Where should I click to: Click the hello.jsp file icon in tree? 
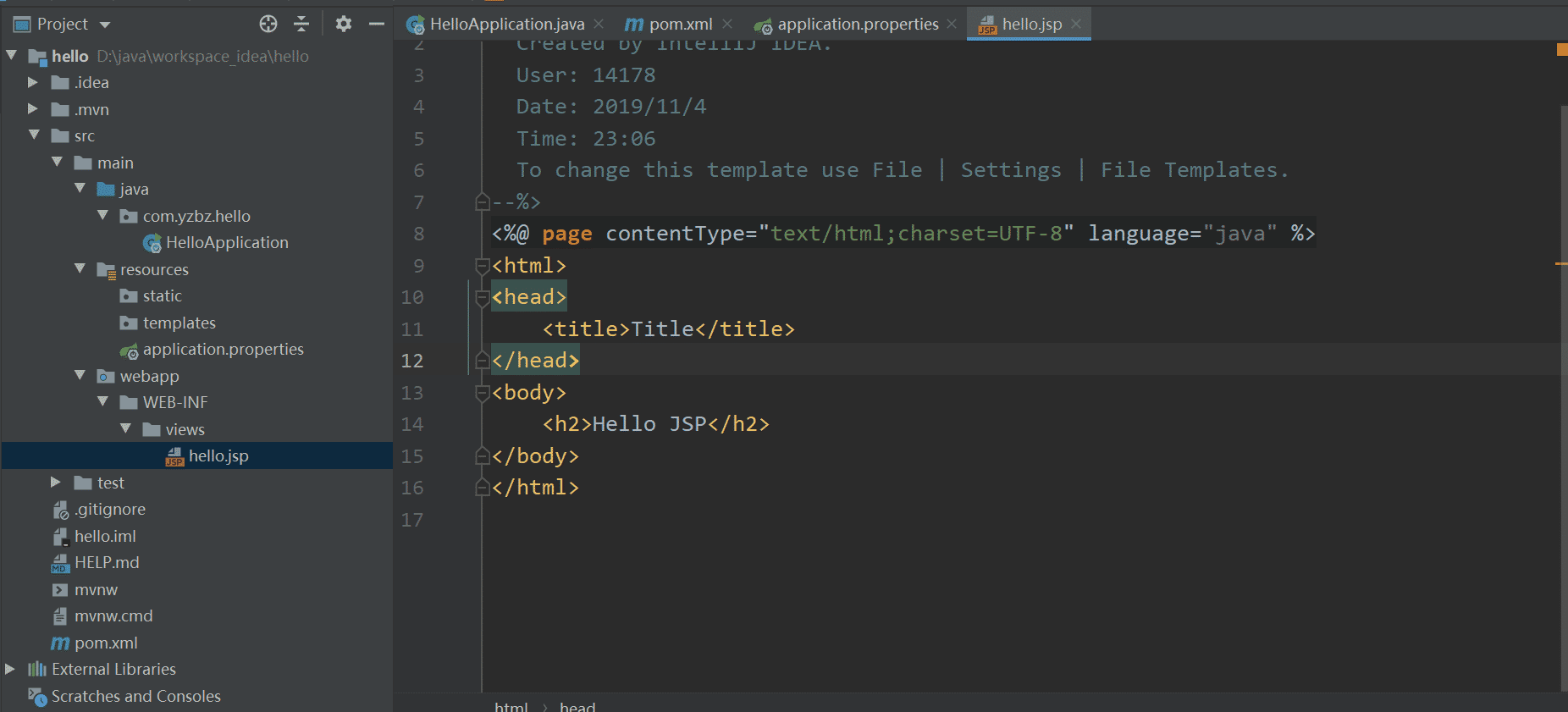point(175,456)
